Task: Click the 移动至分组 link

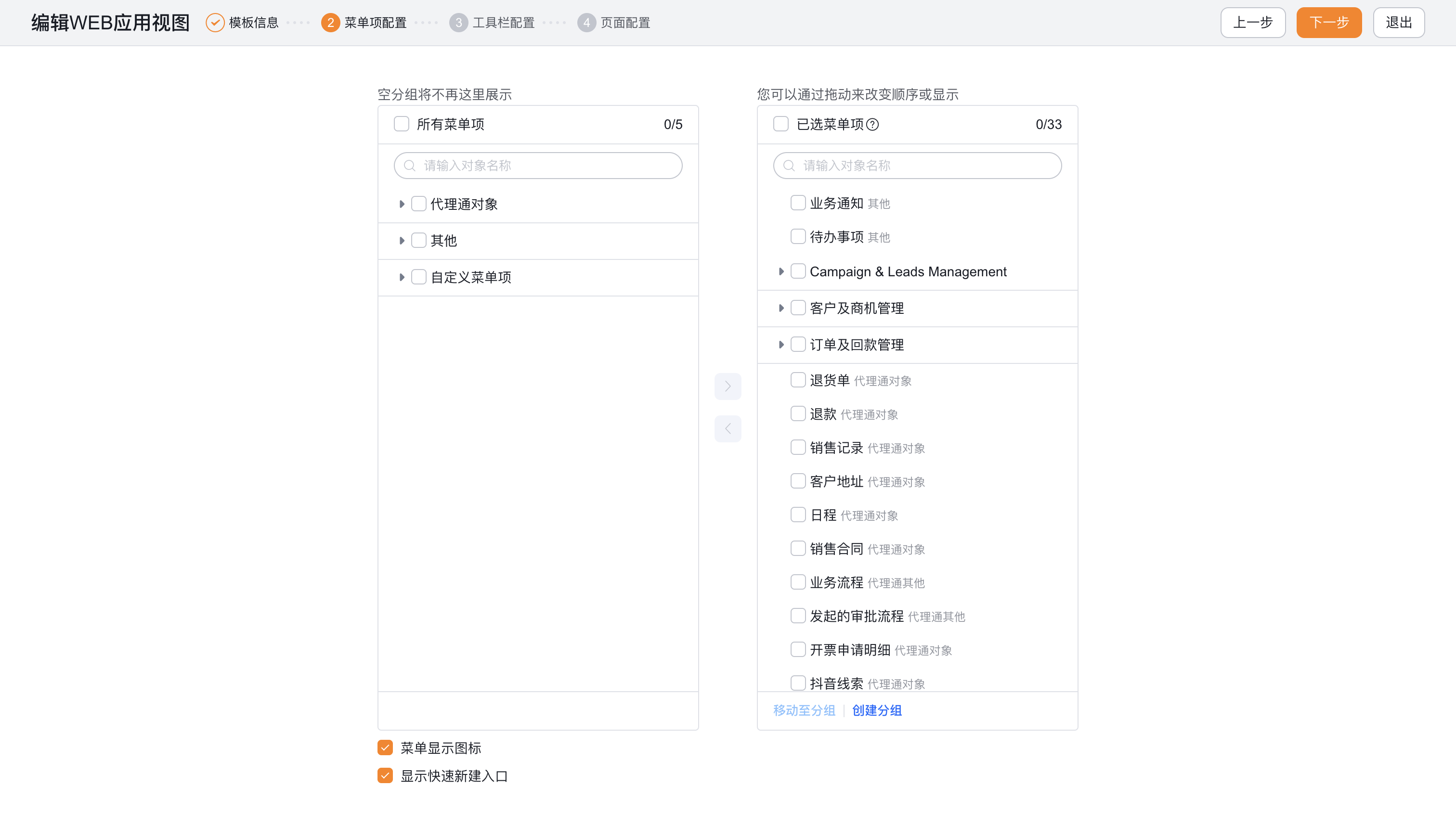Action: tap(804, 710)
